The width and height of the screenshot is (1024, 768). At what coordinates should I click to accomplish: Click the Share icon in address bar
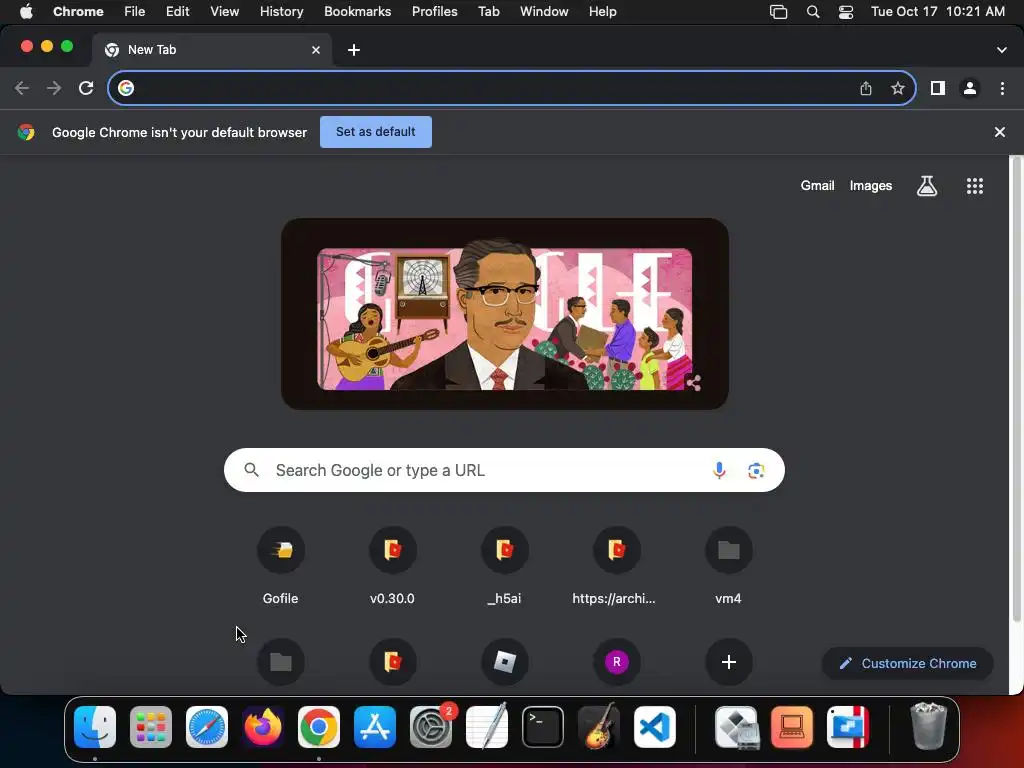(866, 88)
